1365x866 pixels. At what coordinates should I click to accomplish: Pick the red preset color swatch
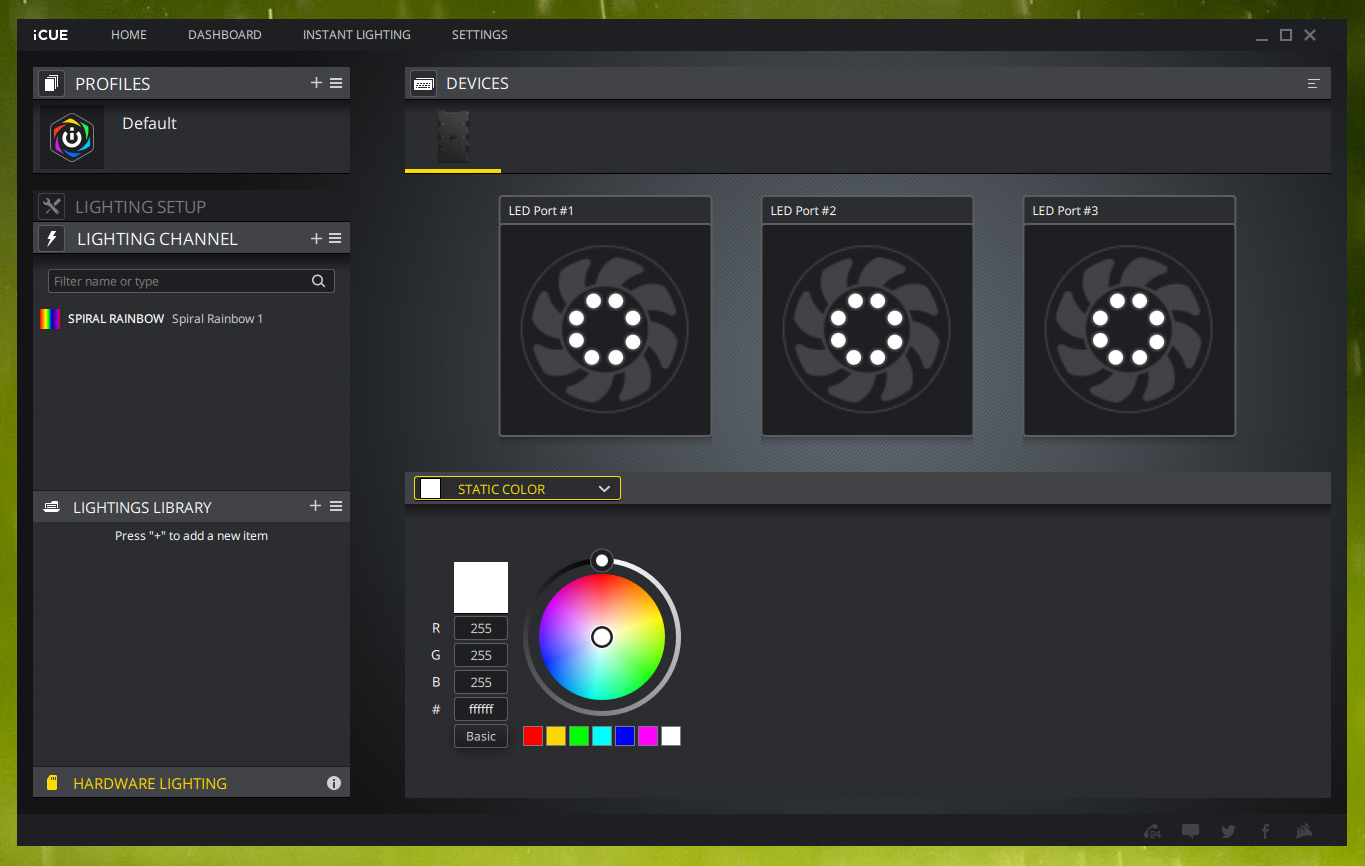pyautogui.click(x=533, y=736)
